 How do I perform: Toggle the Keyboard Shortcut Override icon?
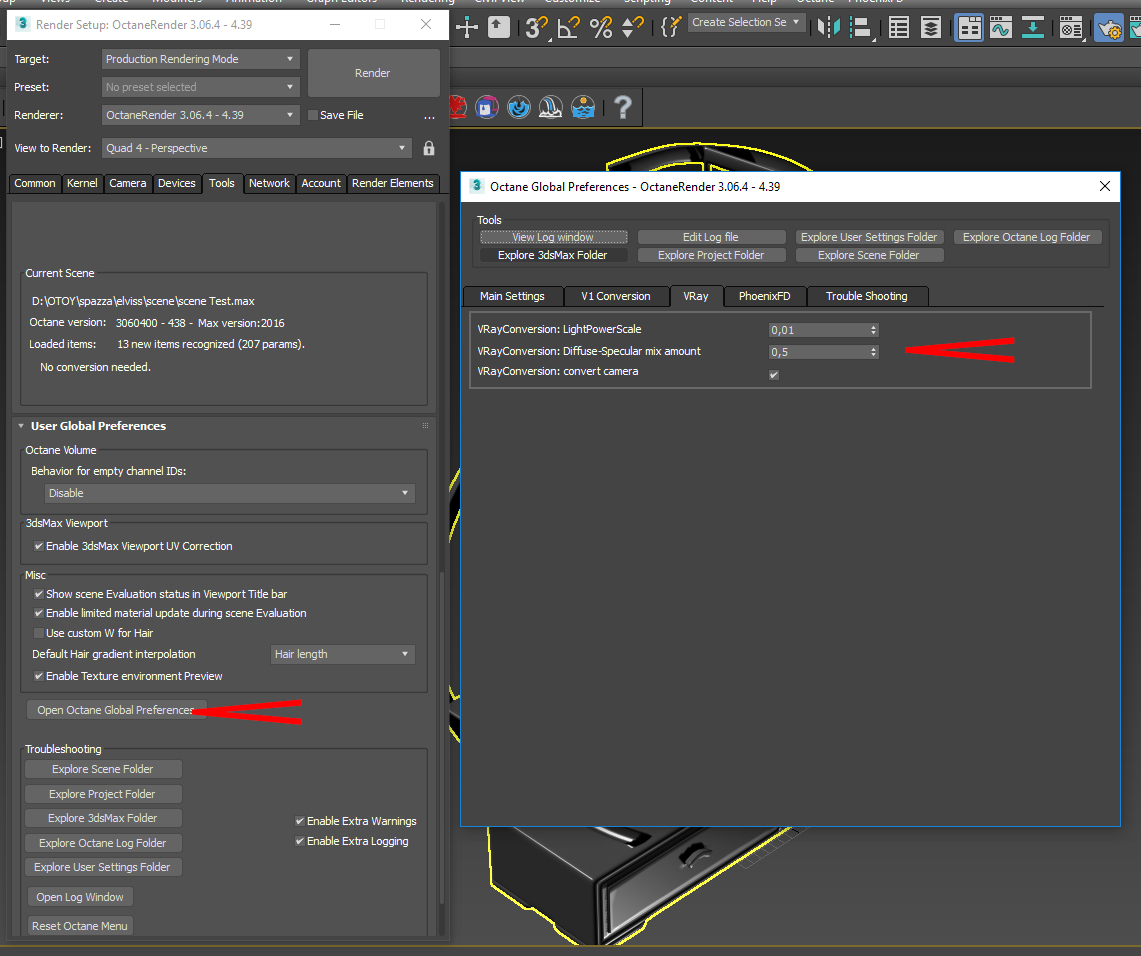[498, 28]
